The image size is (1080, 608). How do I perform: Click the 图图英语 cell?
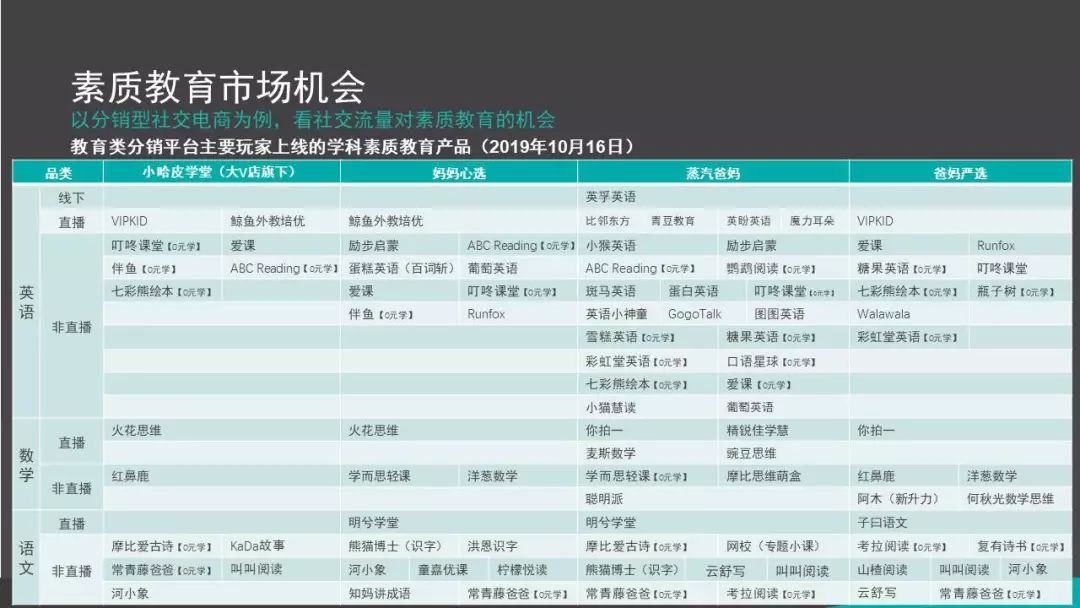(x=779, y=314)
